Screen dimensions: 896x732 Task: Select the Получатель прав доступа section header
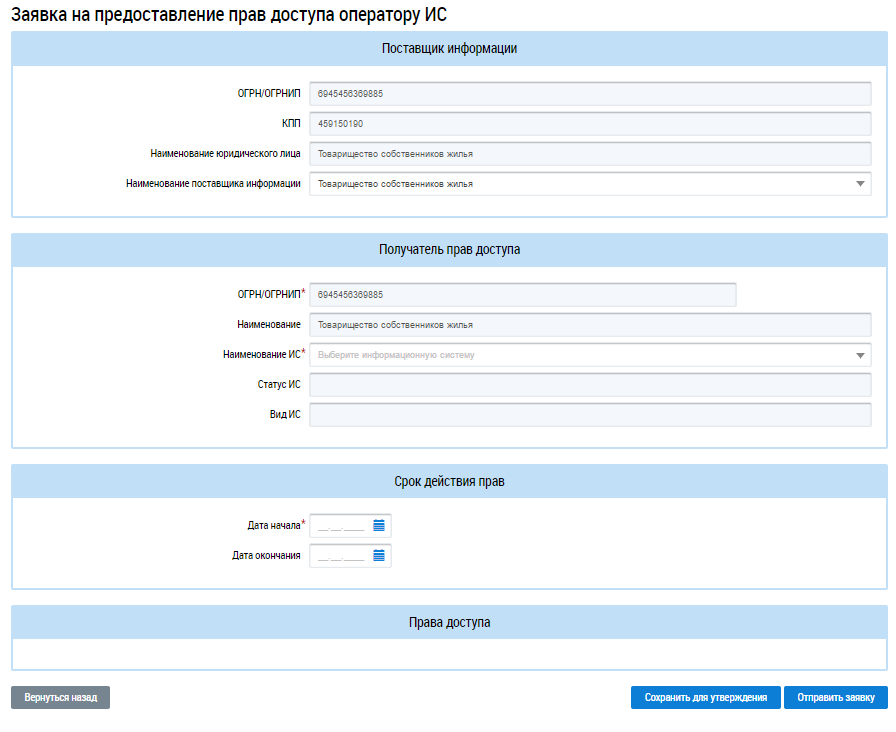(449, 250)
